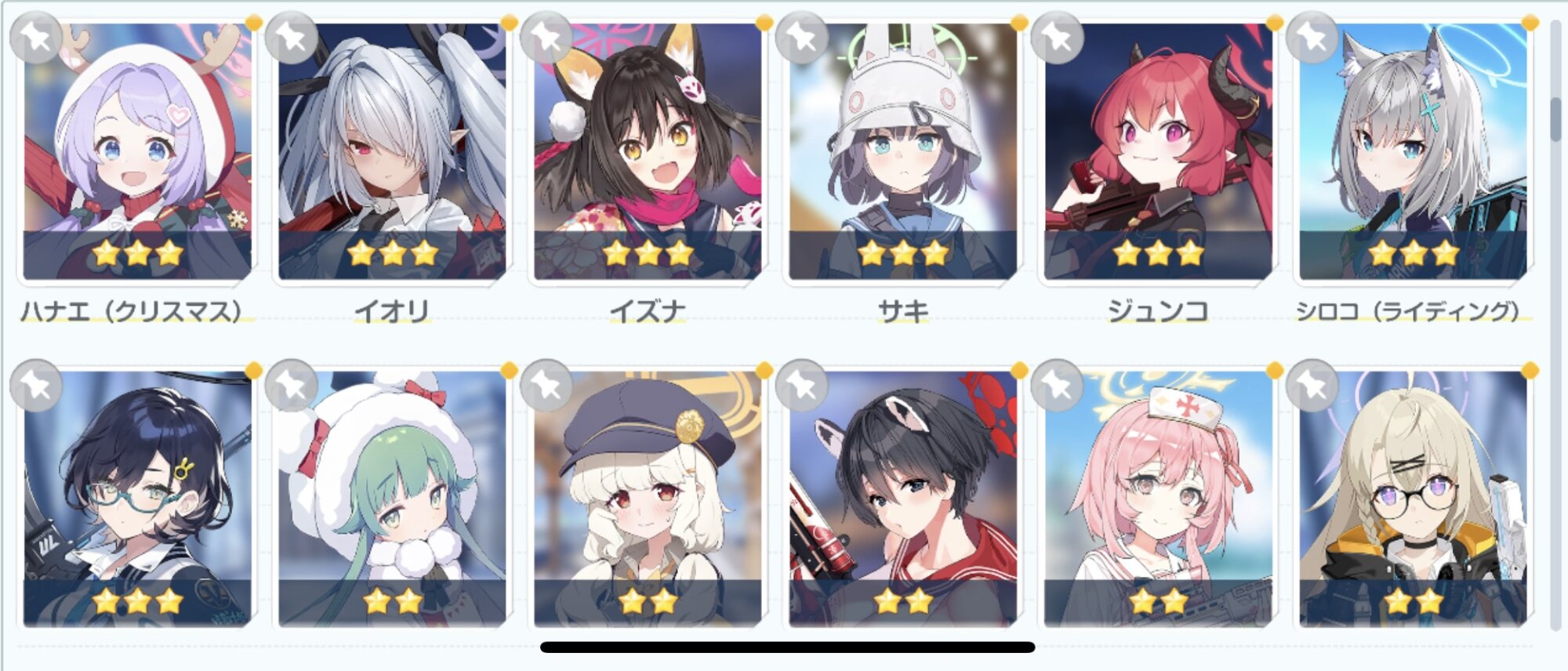
Task: Tap the home indicator bar at bottom
Action: click(787, 647)
